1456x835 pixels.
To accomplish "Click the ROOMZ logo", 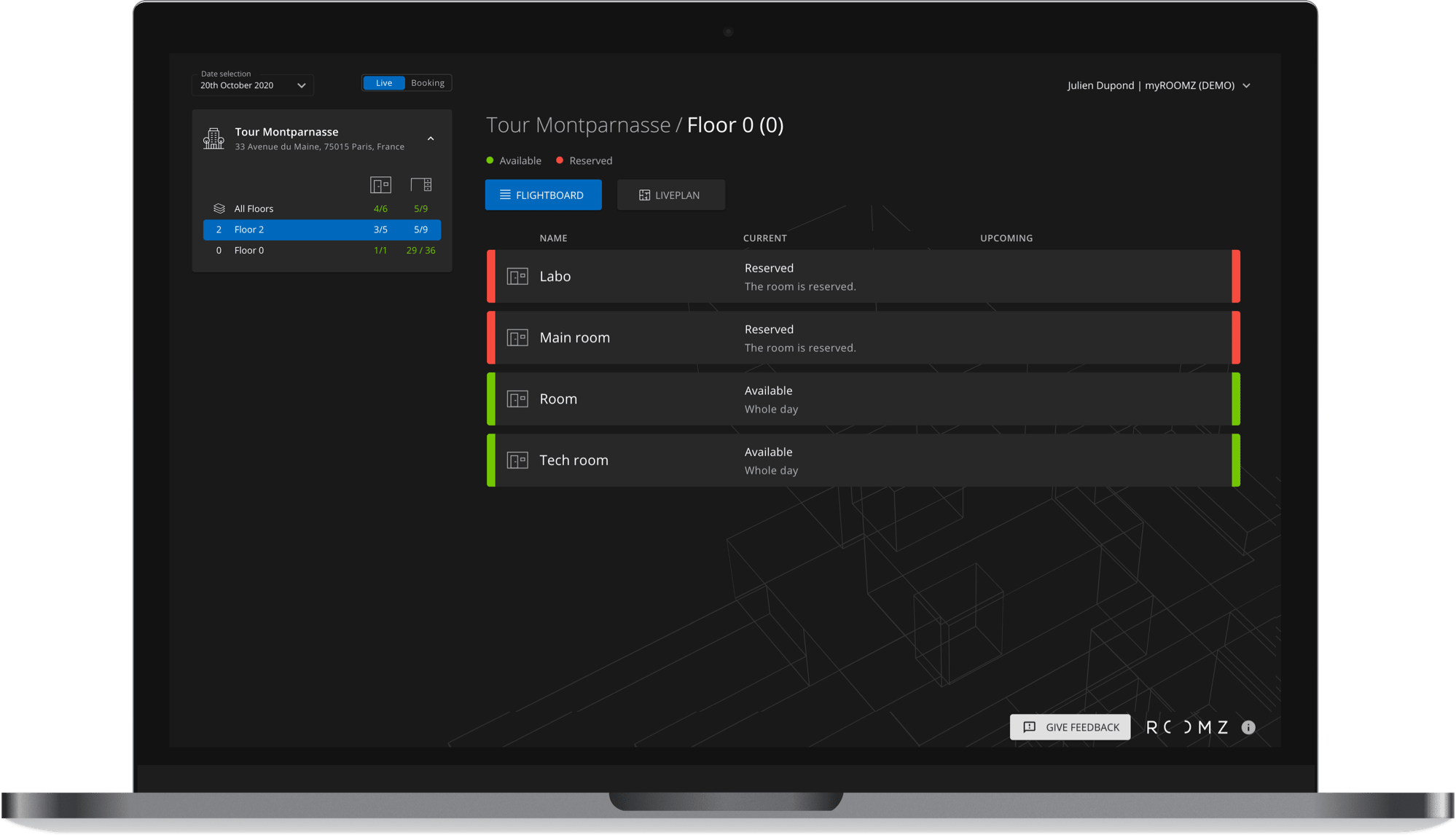I will click(x=1187, y=727).
